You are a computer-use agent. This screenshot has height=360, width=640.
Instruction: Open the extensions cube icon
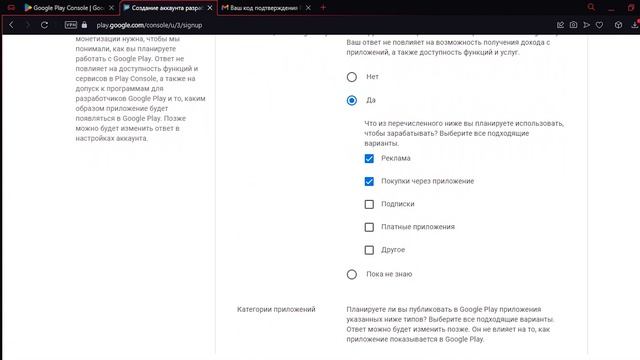click(x=618, y=25)
